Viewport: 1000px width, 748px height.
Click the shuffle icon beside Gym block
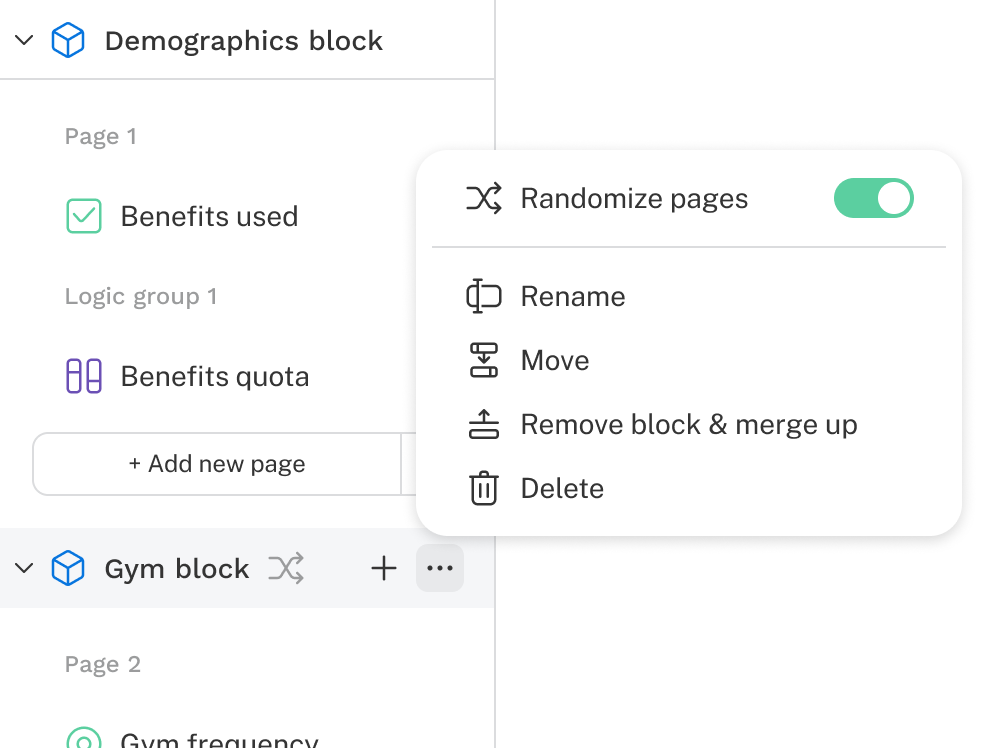coord(286,569)
